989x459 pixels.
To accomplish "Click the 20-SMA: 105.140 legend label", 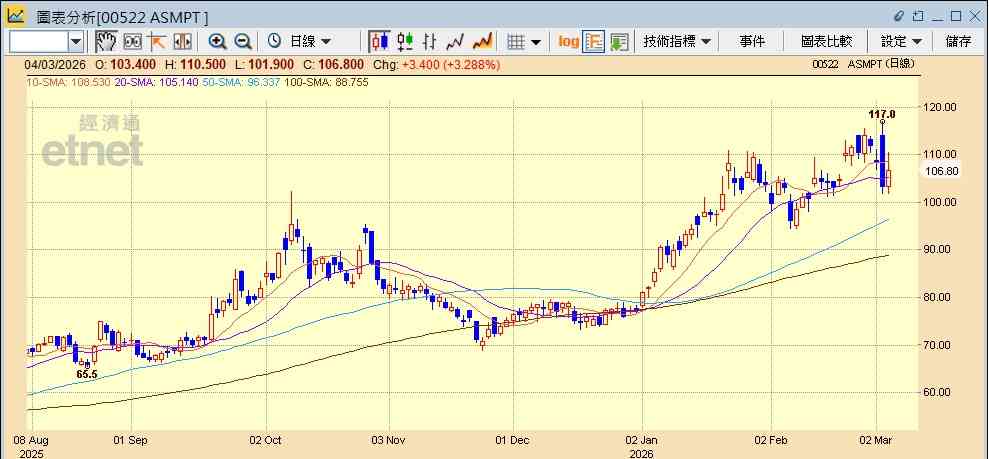I will [x=156, y=82].
